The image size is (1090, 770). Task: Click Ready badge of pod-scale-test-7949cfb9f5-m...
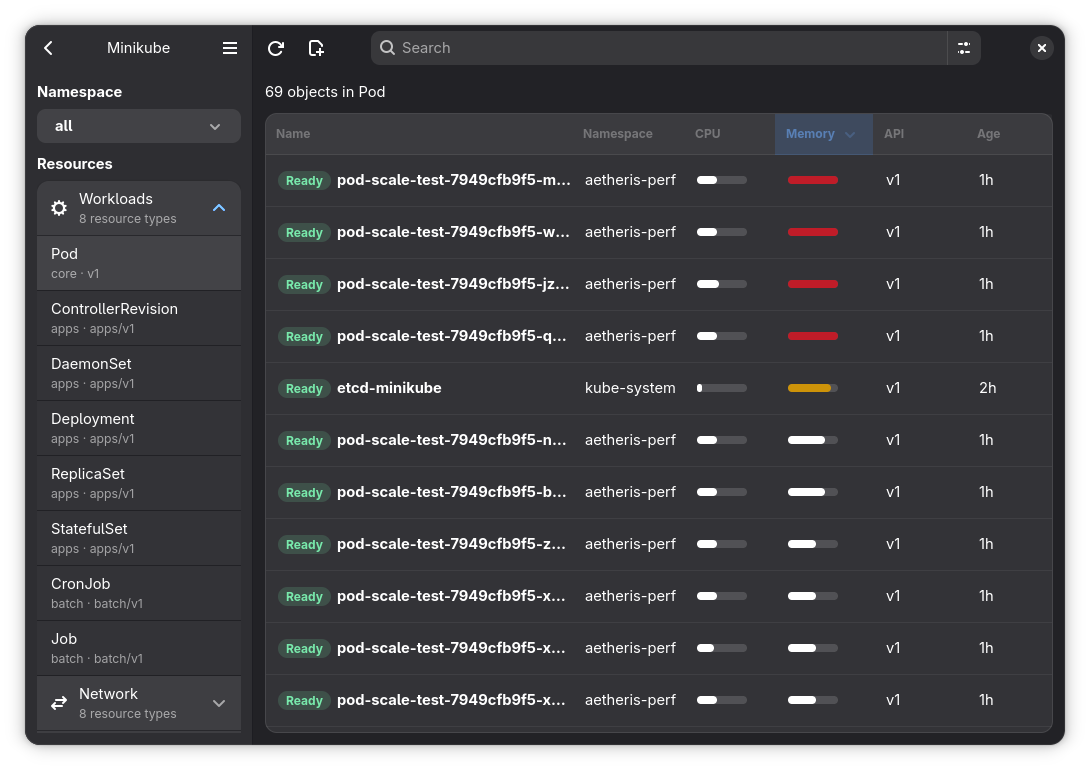pyautogui.click(x=304, y=181)
